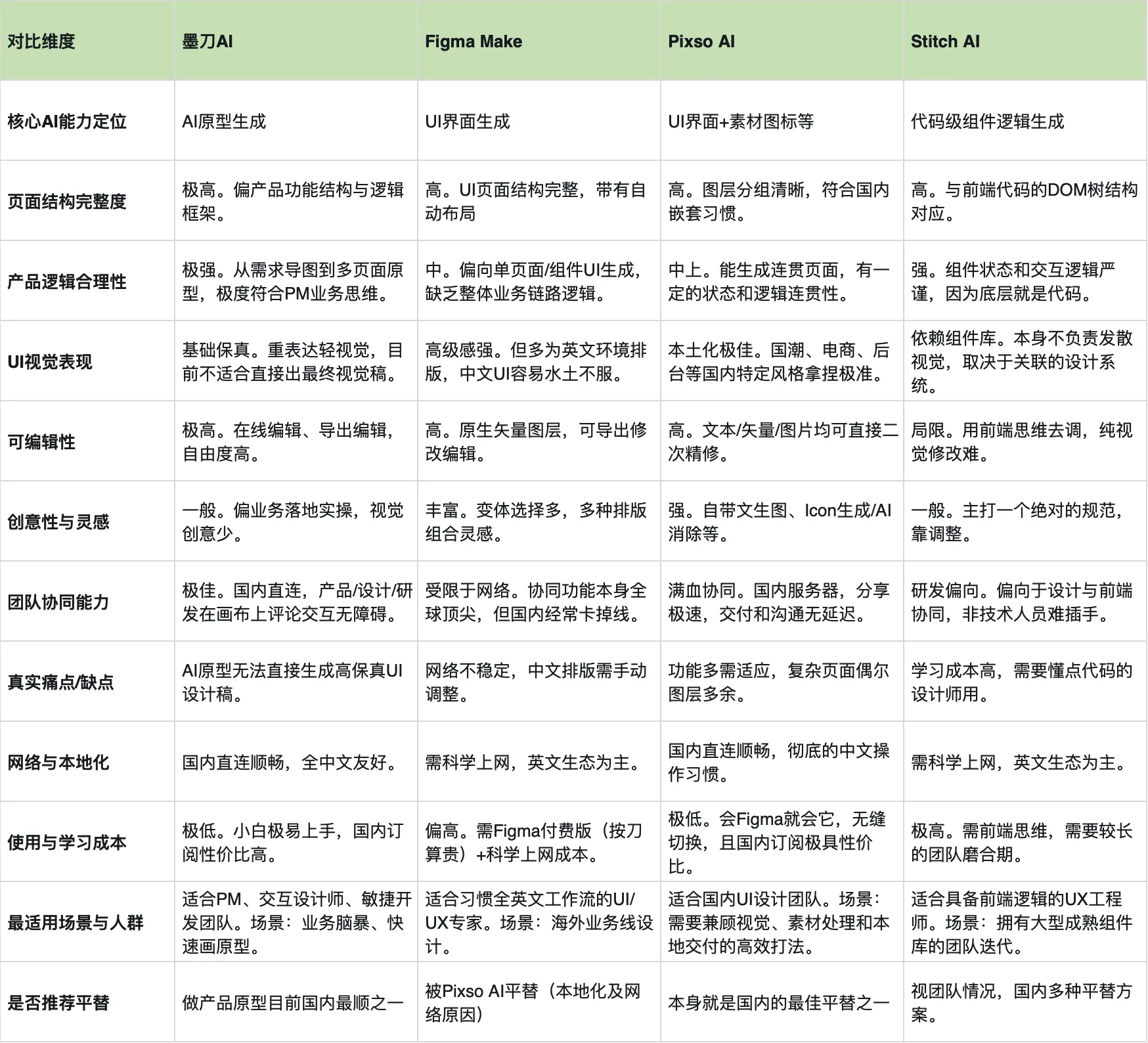
Task: Click cell 网络不稳定，中文排版需手动调整
Action: [x=539, y=682]
